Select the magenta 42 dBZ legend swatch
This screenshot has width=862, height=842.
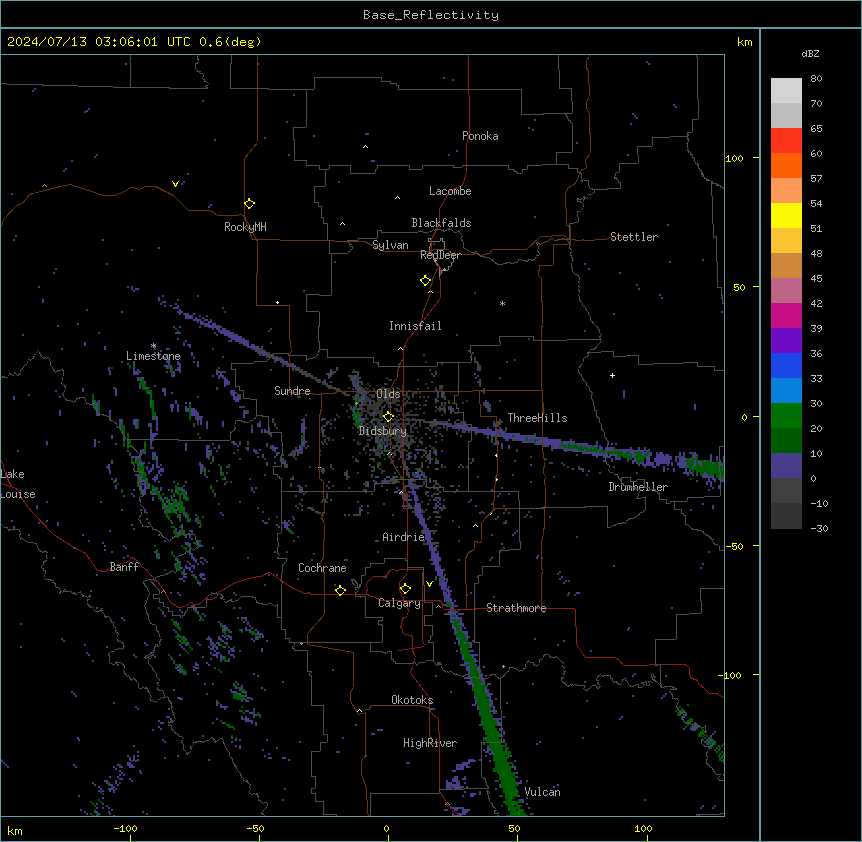click(786, 315)
